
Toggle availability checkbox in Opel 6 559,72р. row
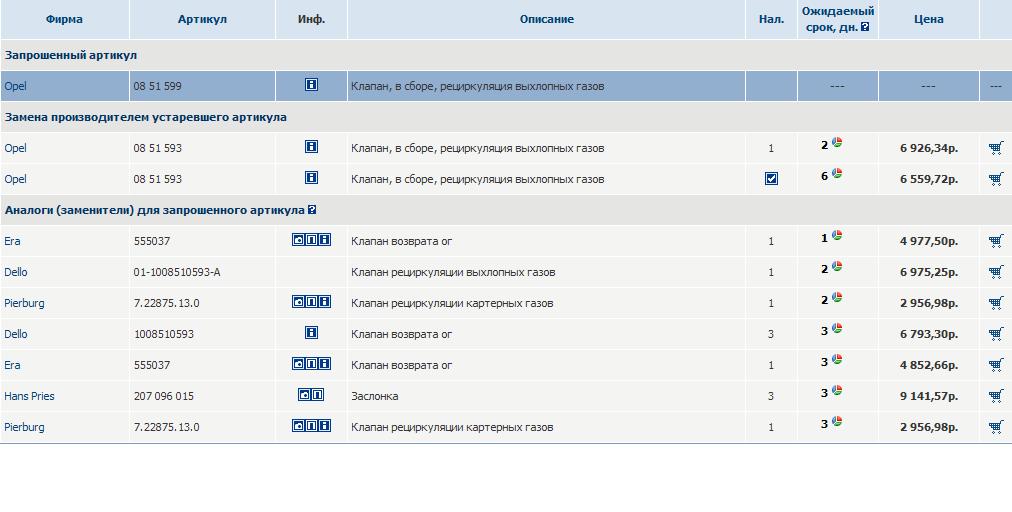[771, 179]
